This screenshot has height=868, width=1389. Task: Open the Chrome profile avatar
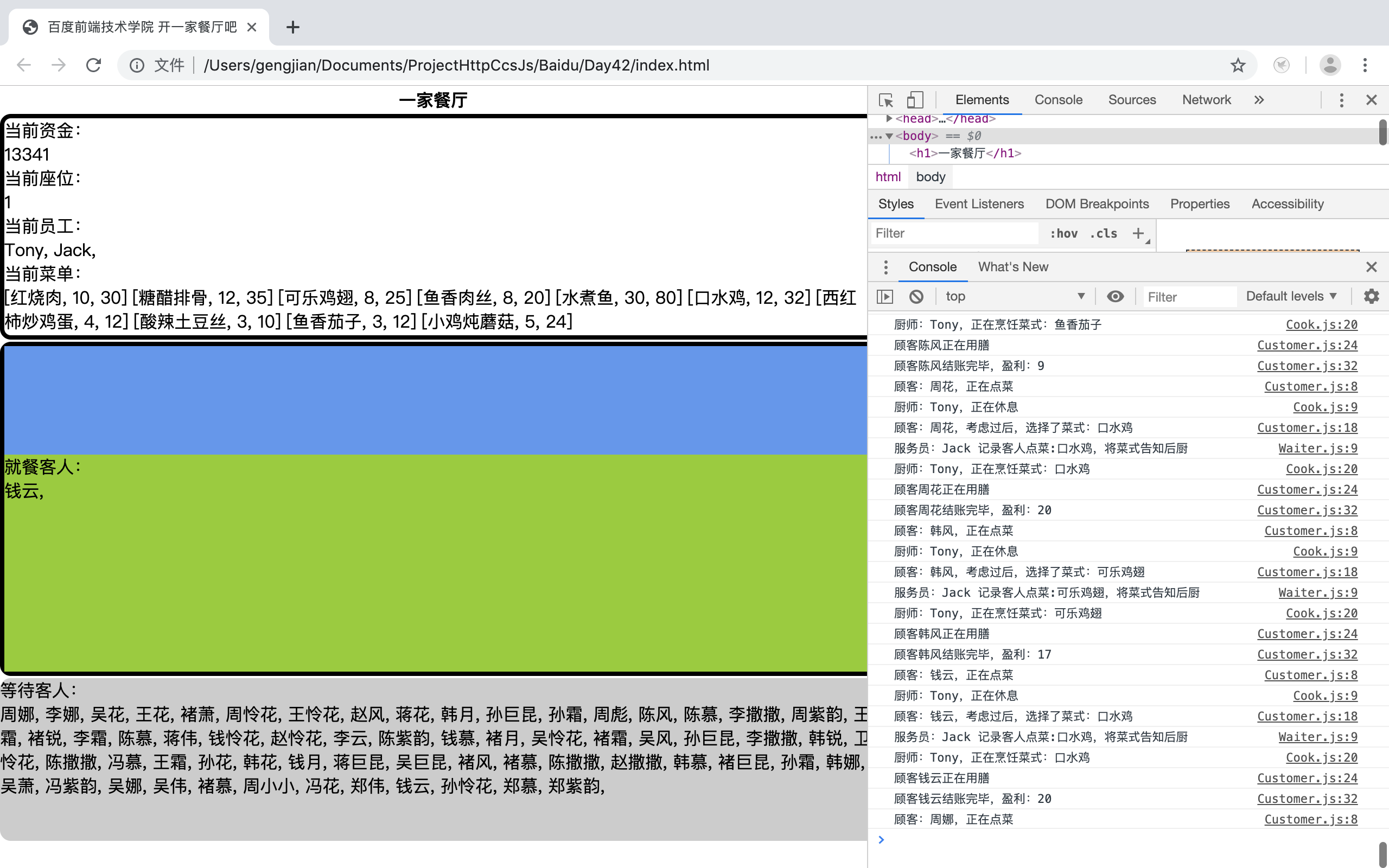(1329, 65)
